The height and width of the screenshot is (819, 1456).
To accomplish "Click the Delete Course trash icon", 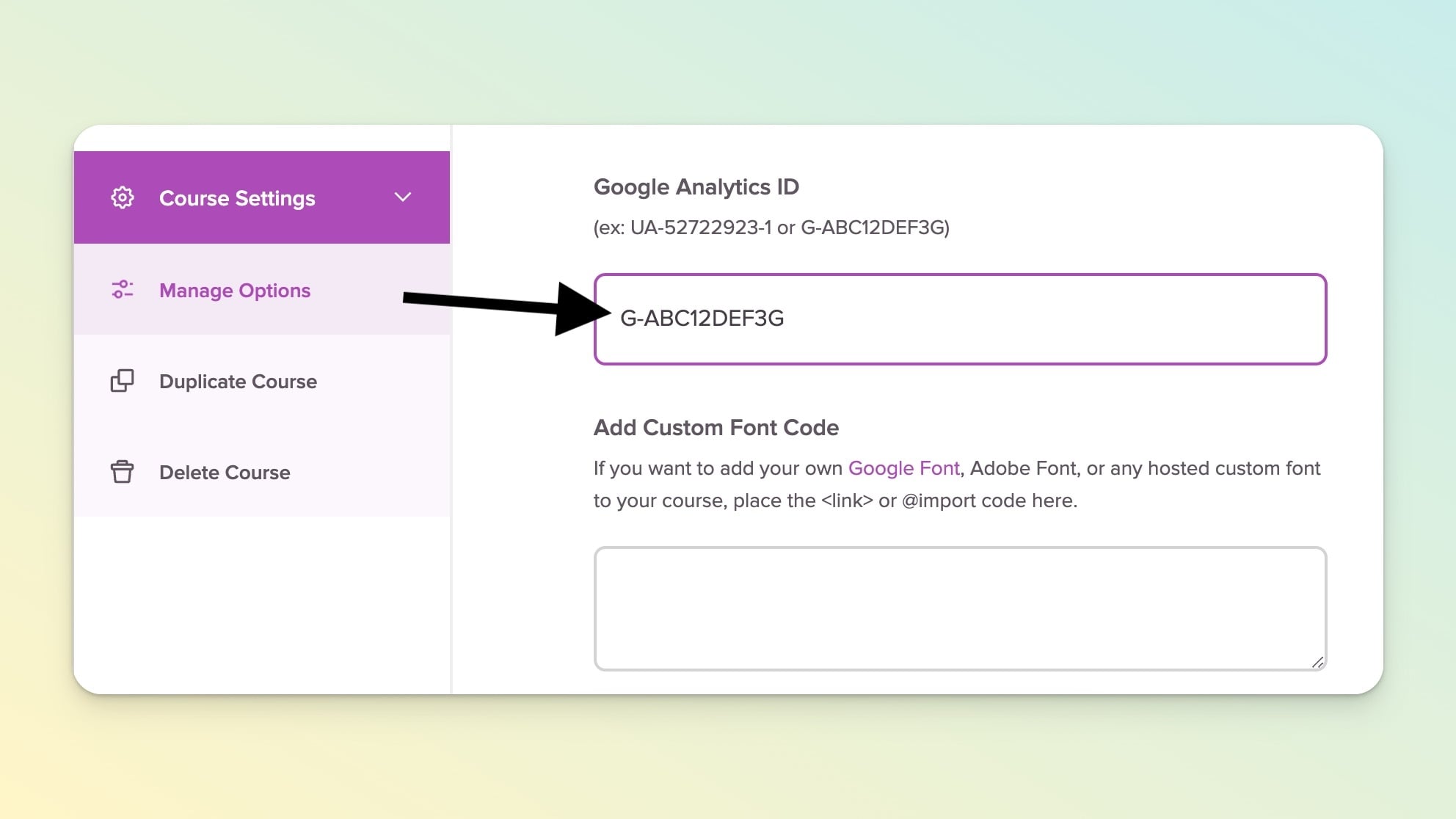I will (122, 472).
